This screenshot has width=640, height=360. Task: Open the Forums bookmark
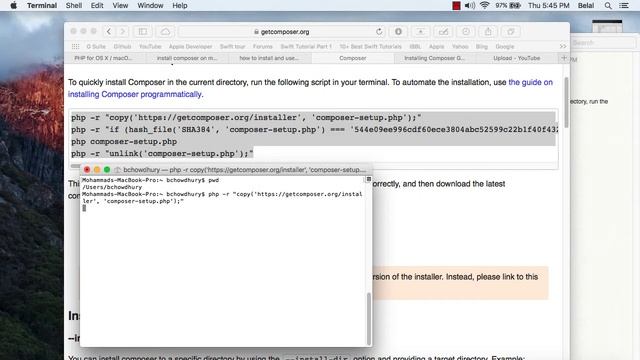tap(262, 47)
